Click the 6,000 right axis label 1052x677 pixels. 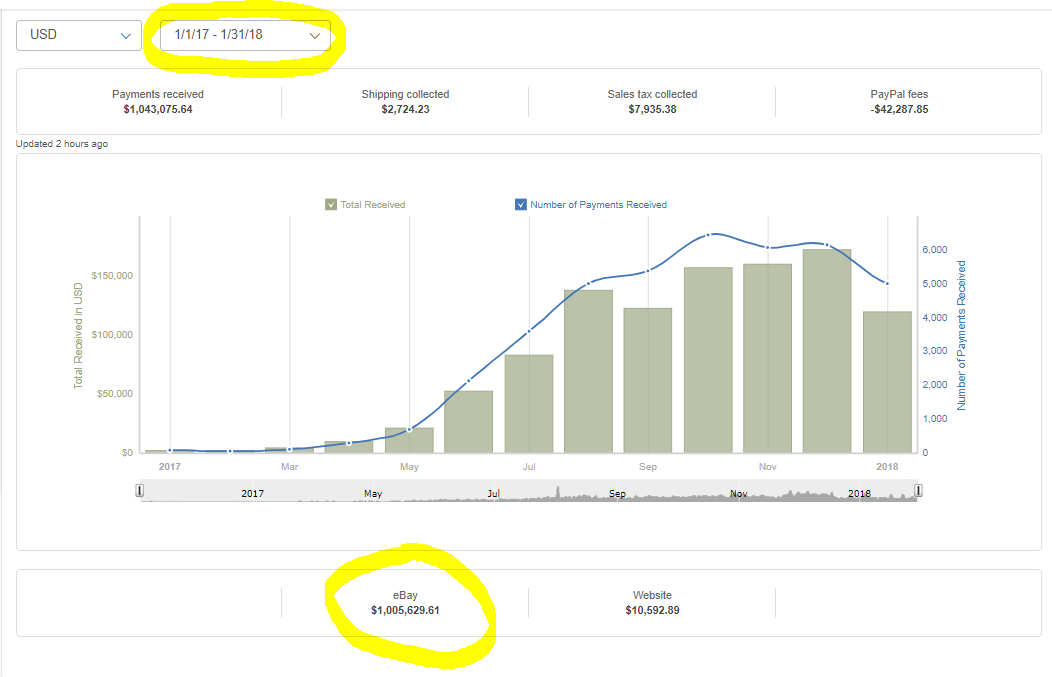(x=935, y=250)
